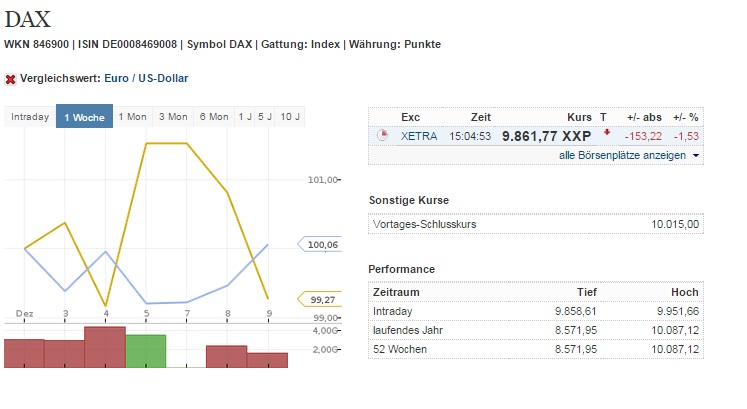Screen dimensions: 747x409
Task: Click the yellow 99,27 price tag marker
Action: 318,298
